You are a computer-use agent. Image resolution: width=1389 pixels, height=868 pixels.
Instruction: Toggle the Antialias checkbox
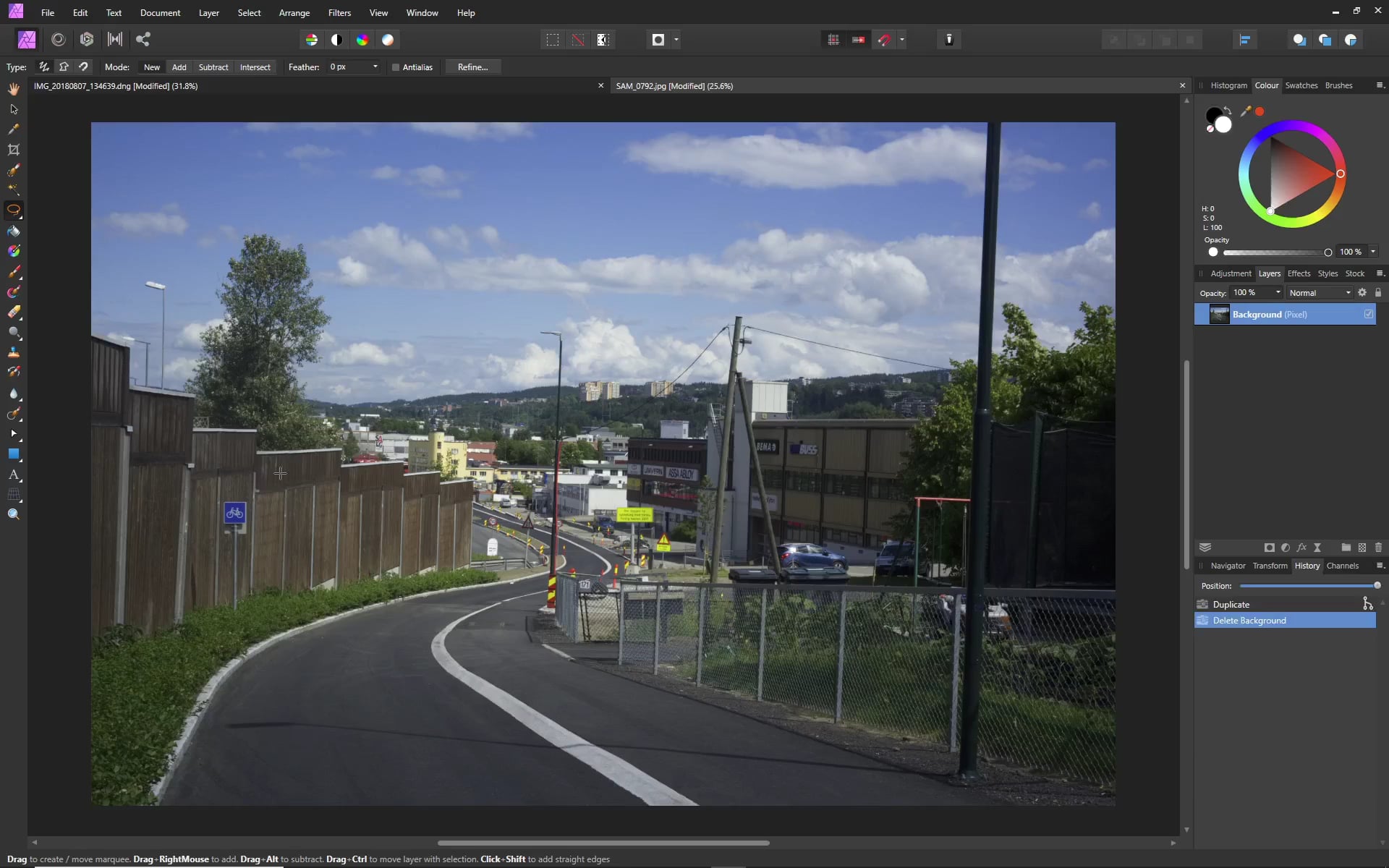[396, 67]
